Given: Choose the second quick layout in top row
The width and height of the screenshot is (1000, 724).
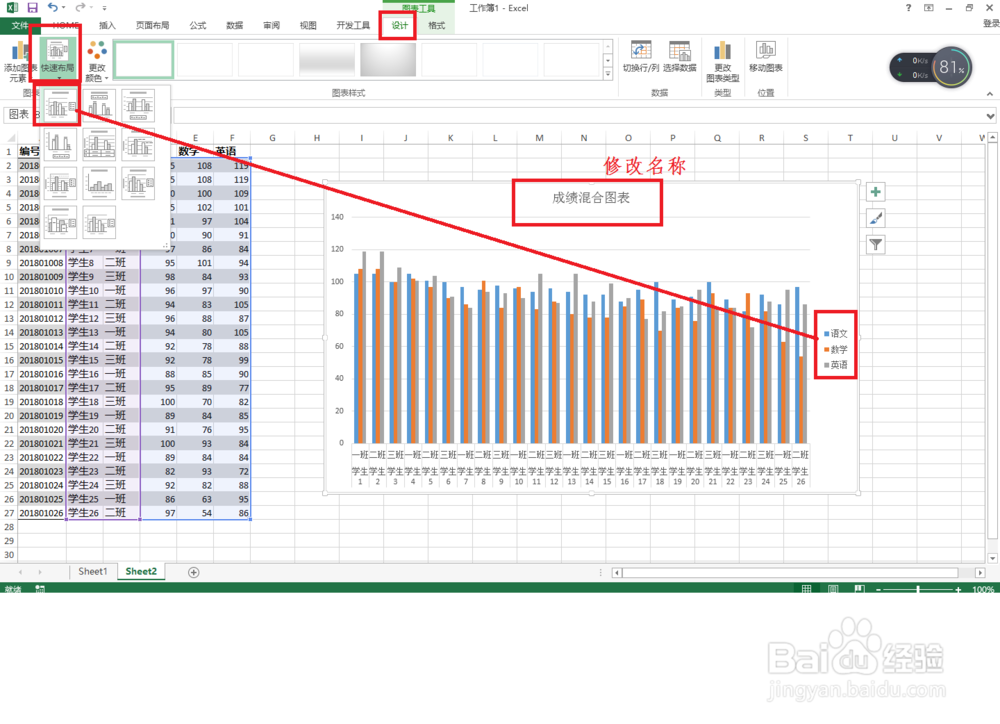Looking at the screenshot, I should pyautogui.click(x=99, y=106).
